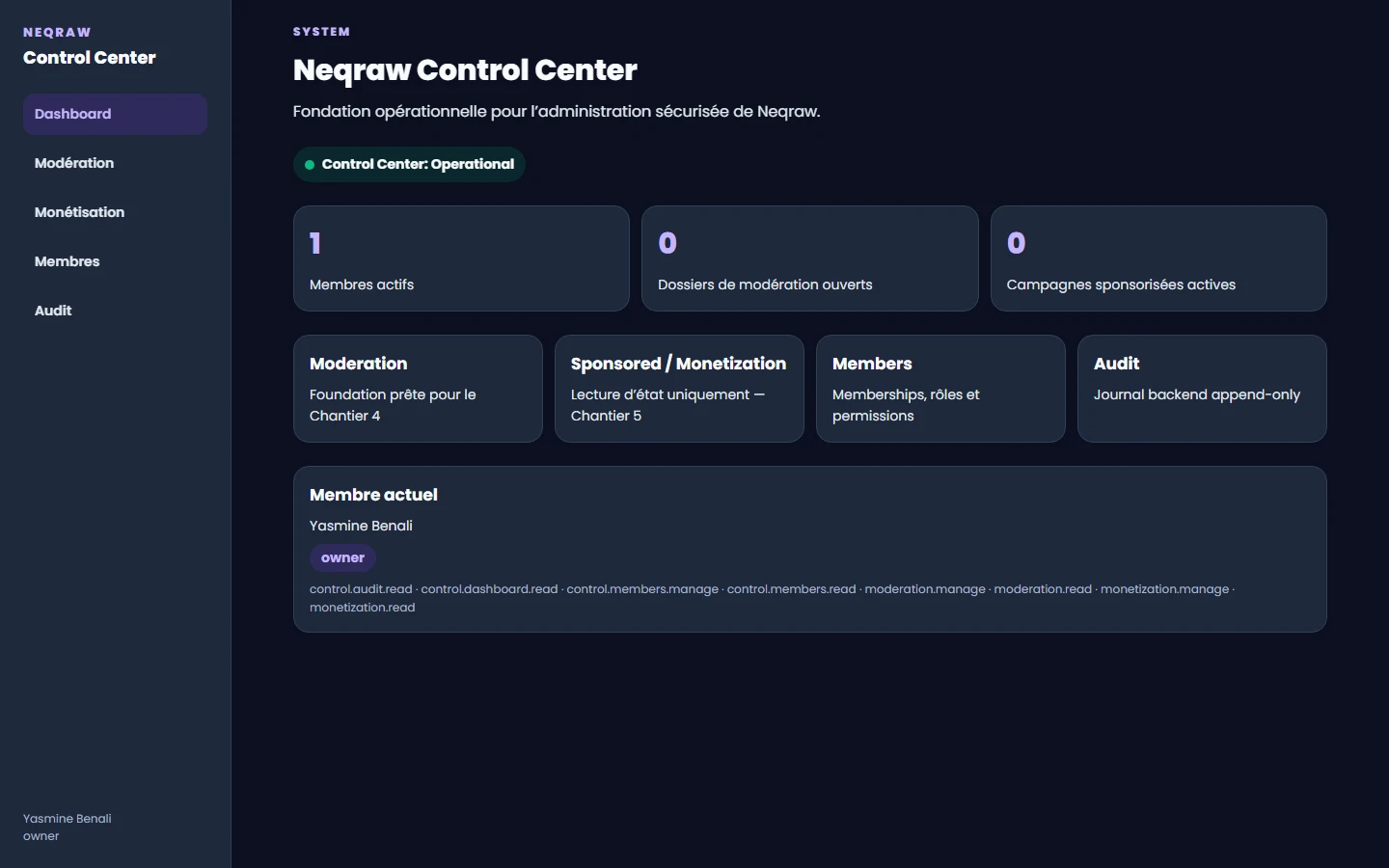Open the Members module card

coord(940,389)
